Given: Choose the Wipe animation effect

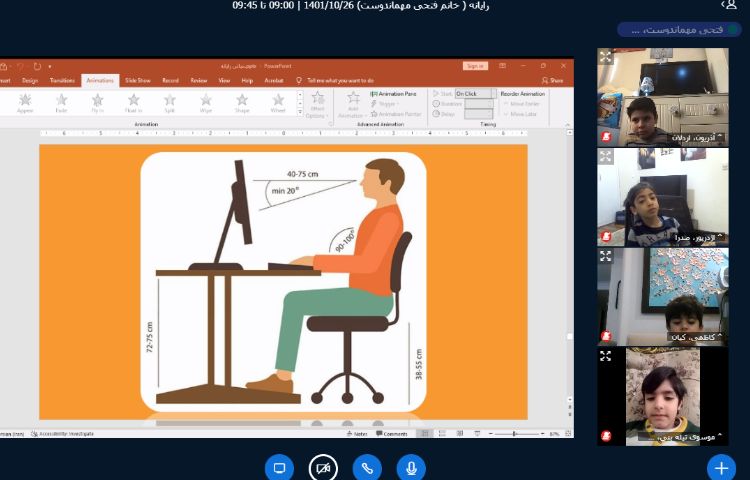Looking at the screenshot, I should tap(205, 102).
